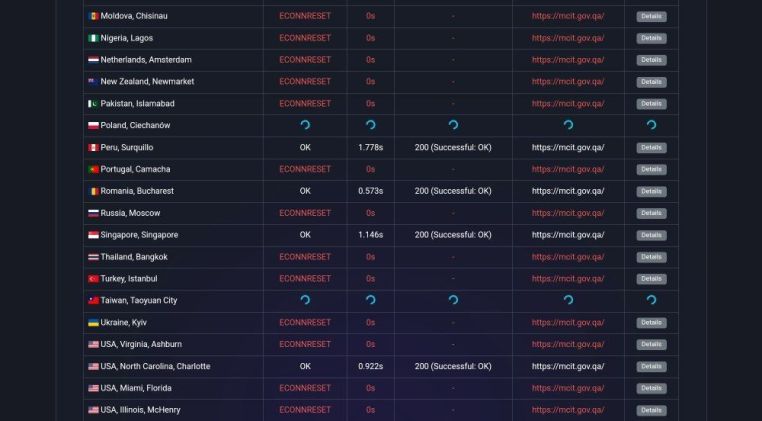
Task: Click ECONNRESET status for Portugal, Camacha
Action: pos(305,169)
